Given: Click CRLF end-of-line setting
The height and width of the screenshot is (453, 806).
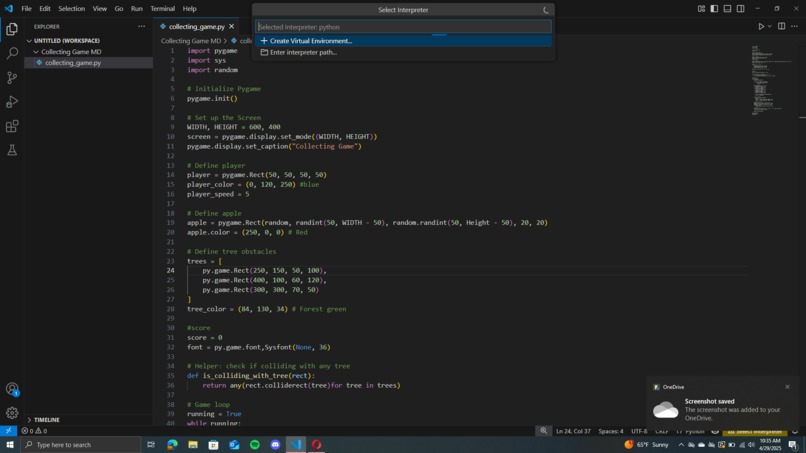Looking at the screenshot, I should click(662, 431).
